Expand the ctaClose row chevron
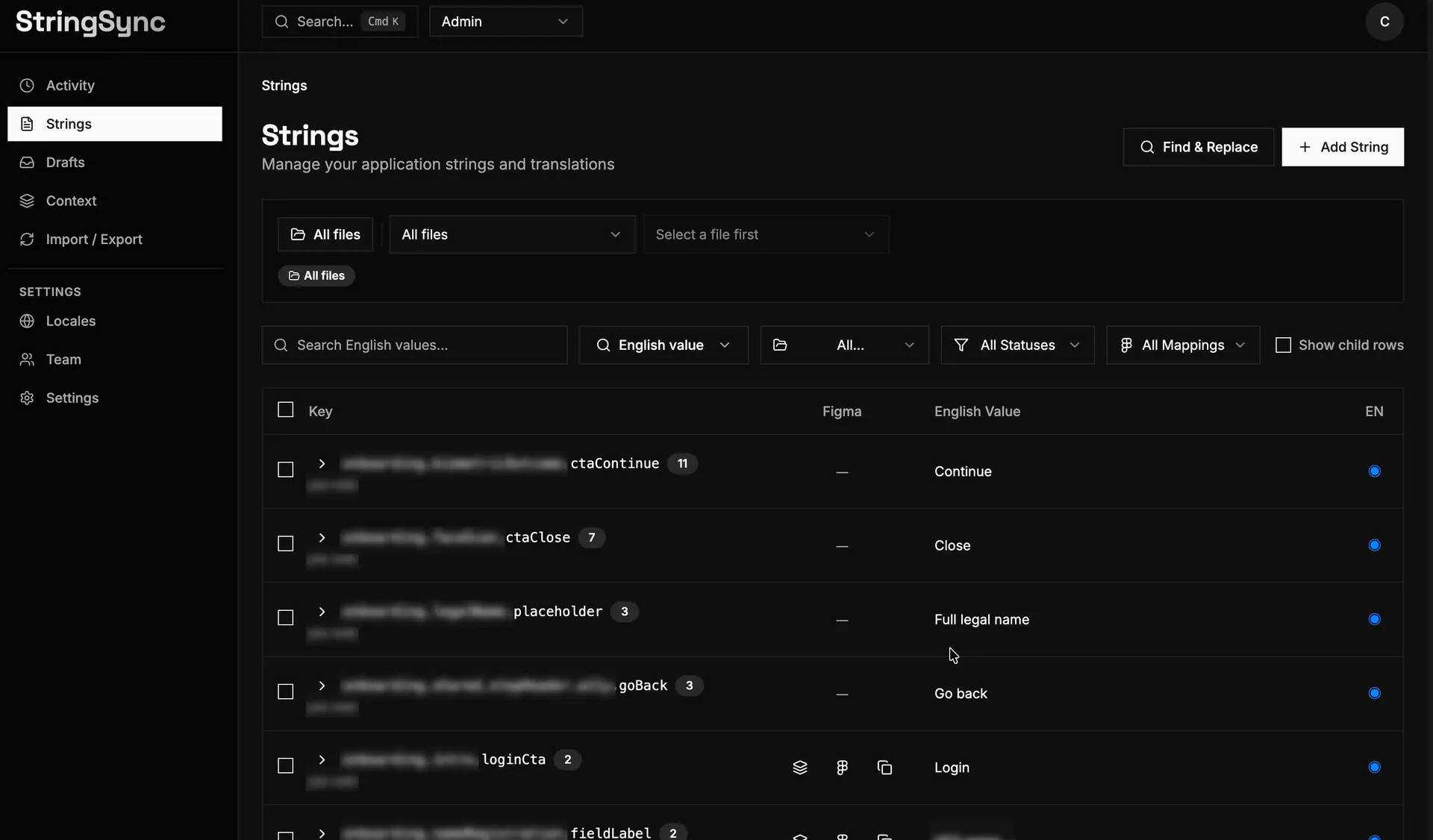Image resolution: width=1433 pixels, height=840 pixels. (x=322, y=537)
